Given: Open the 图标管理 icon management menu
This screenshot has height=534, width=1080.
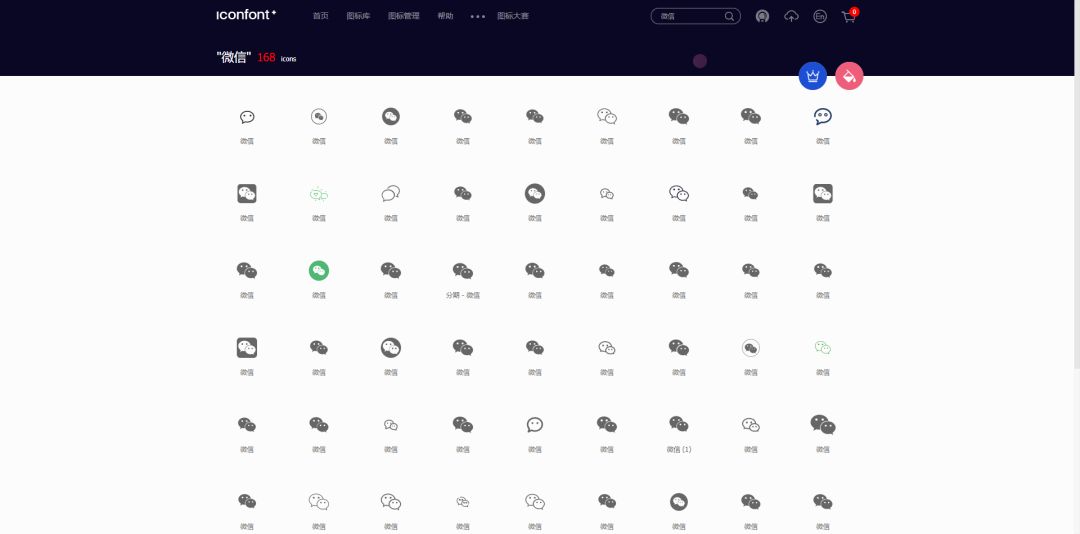Looking at the screenshot, I should 404,16.
